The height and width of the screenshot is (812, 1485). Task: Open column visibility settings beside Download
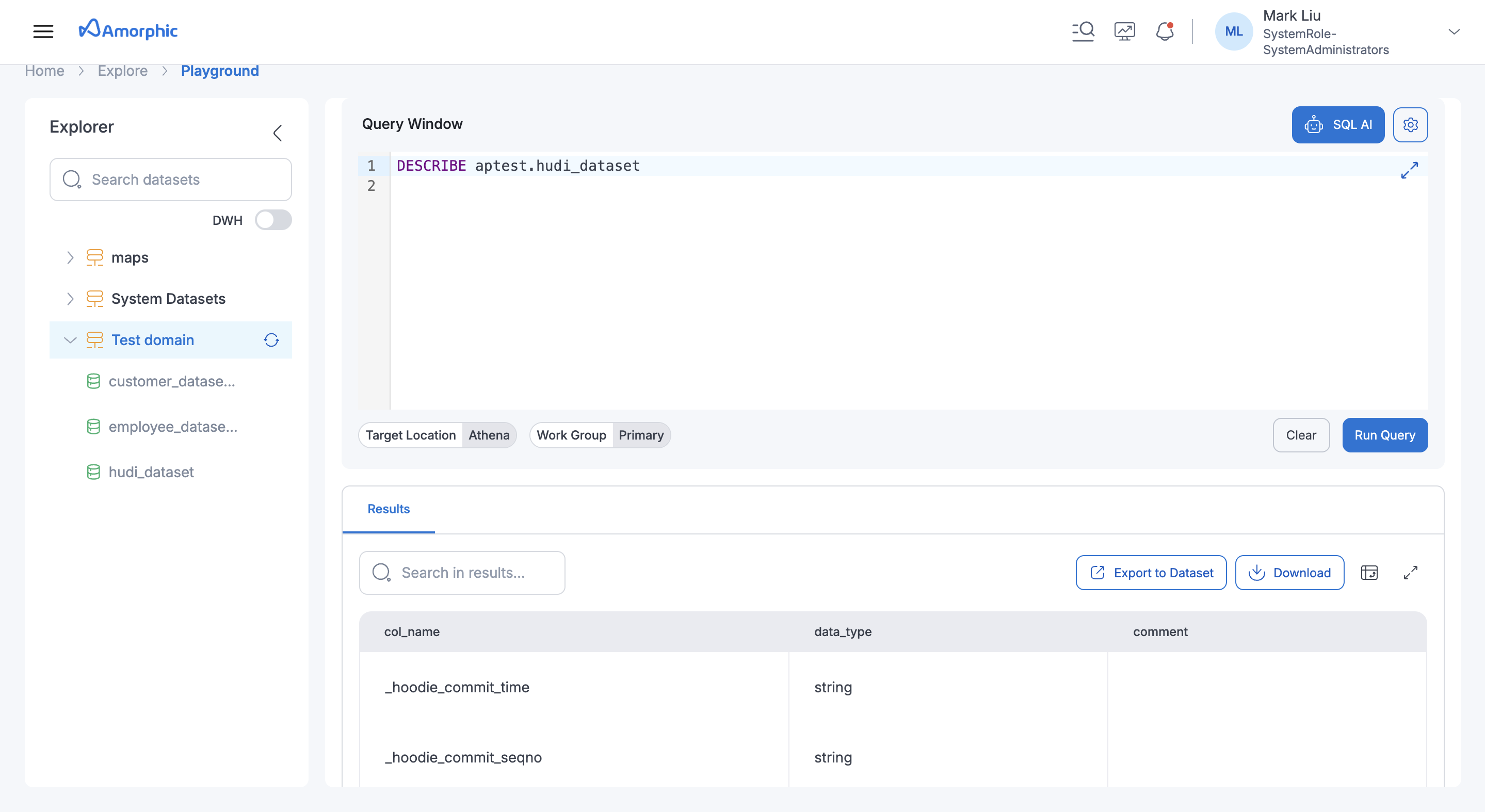tap(1370, 572)
